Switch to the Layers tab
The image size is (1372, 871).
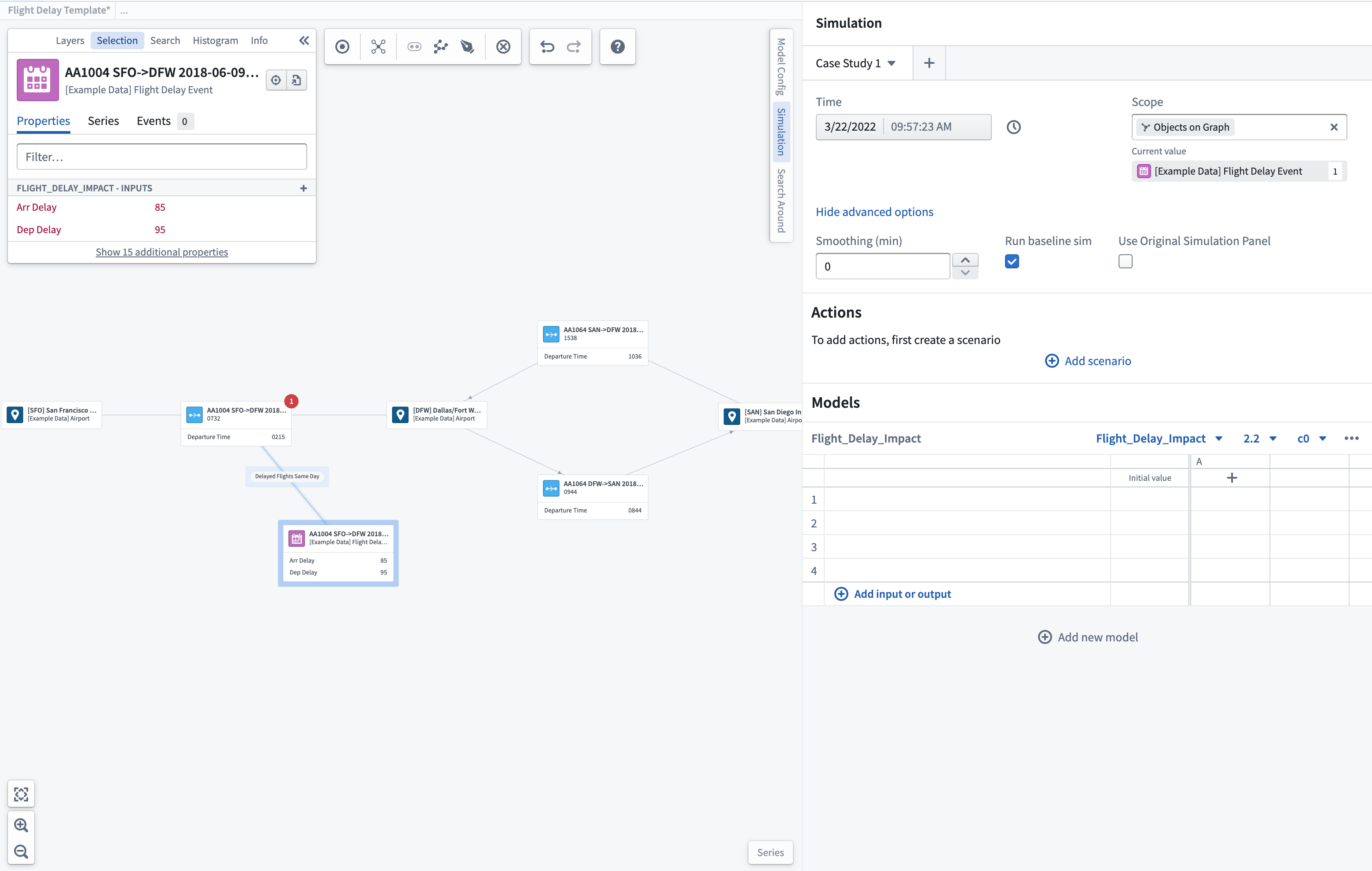click(70, 40)
